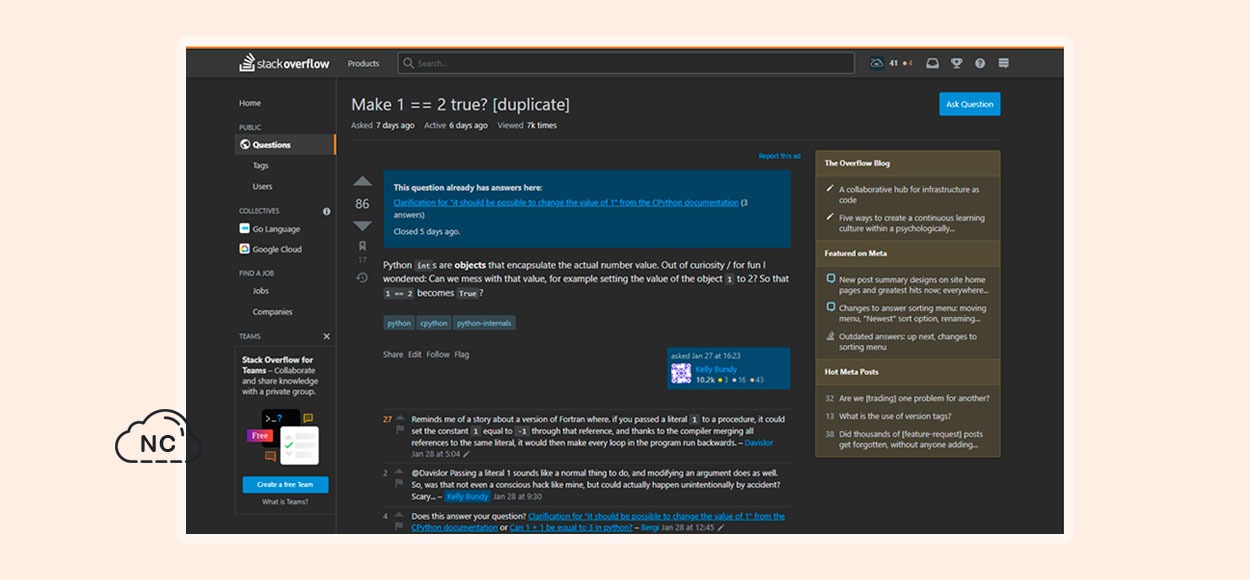Open the user profile avatar with 41 reputation

click(x=877, y=63)
